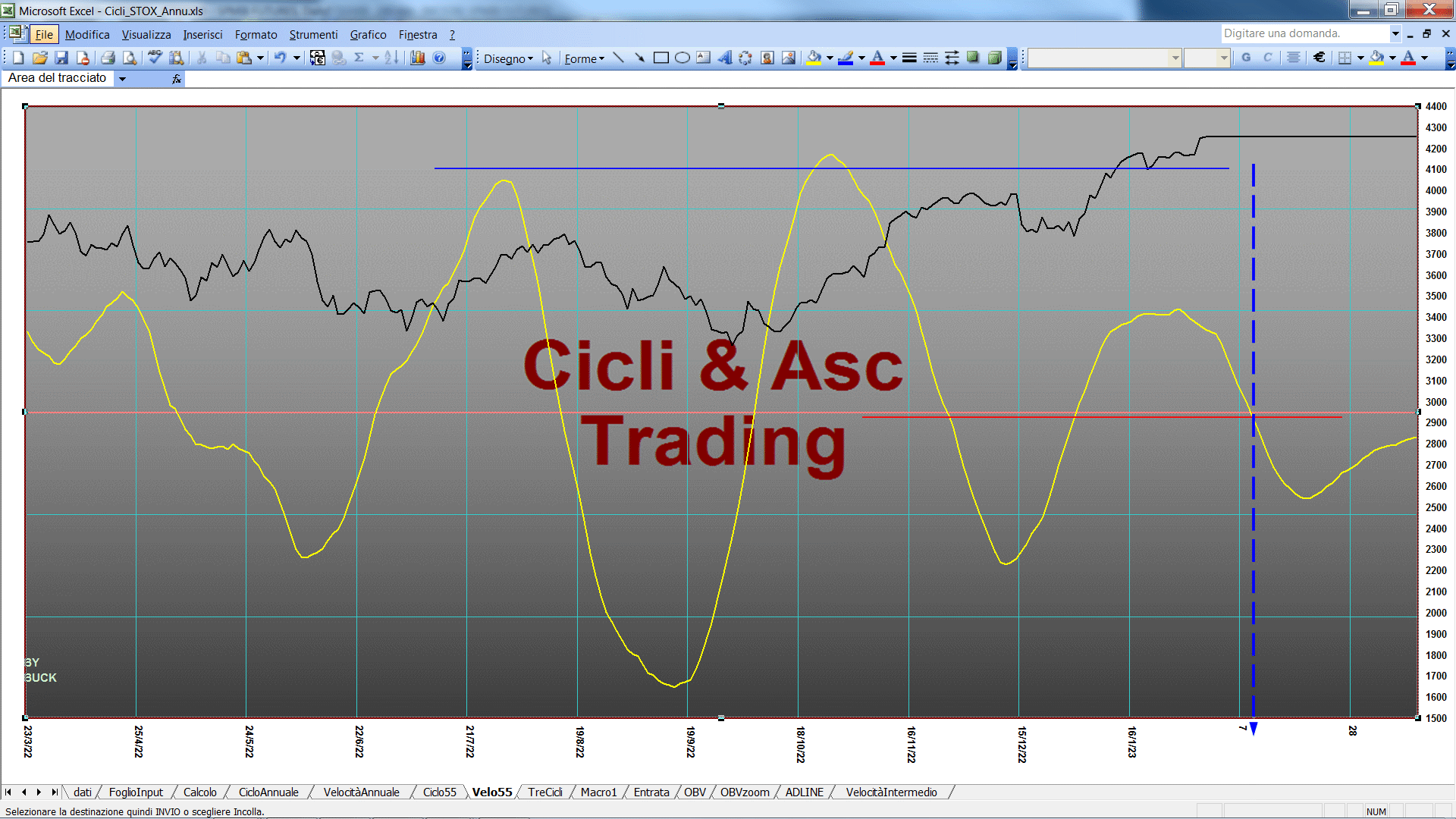Open the Forme shapes menu
This screenshot has width=1456, height=819.
[584, 58]
